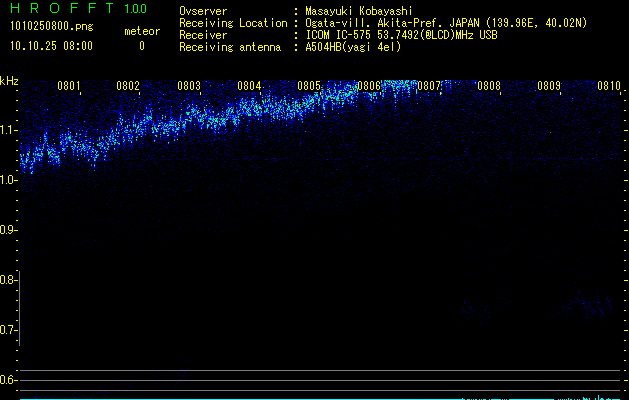Click the 0805 time marker
Viewport: 629px width, 400px height.
pyautogui.click(x=309, y=86)
